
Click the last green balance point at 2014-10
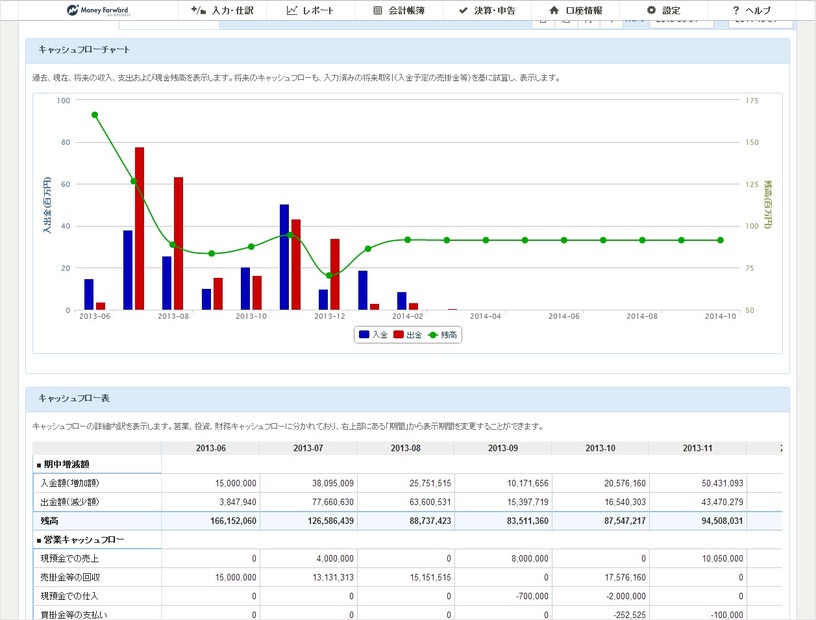tap(720, 240)
